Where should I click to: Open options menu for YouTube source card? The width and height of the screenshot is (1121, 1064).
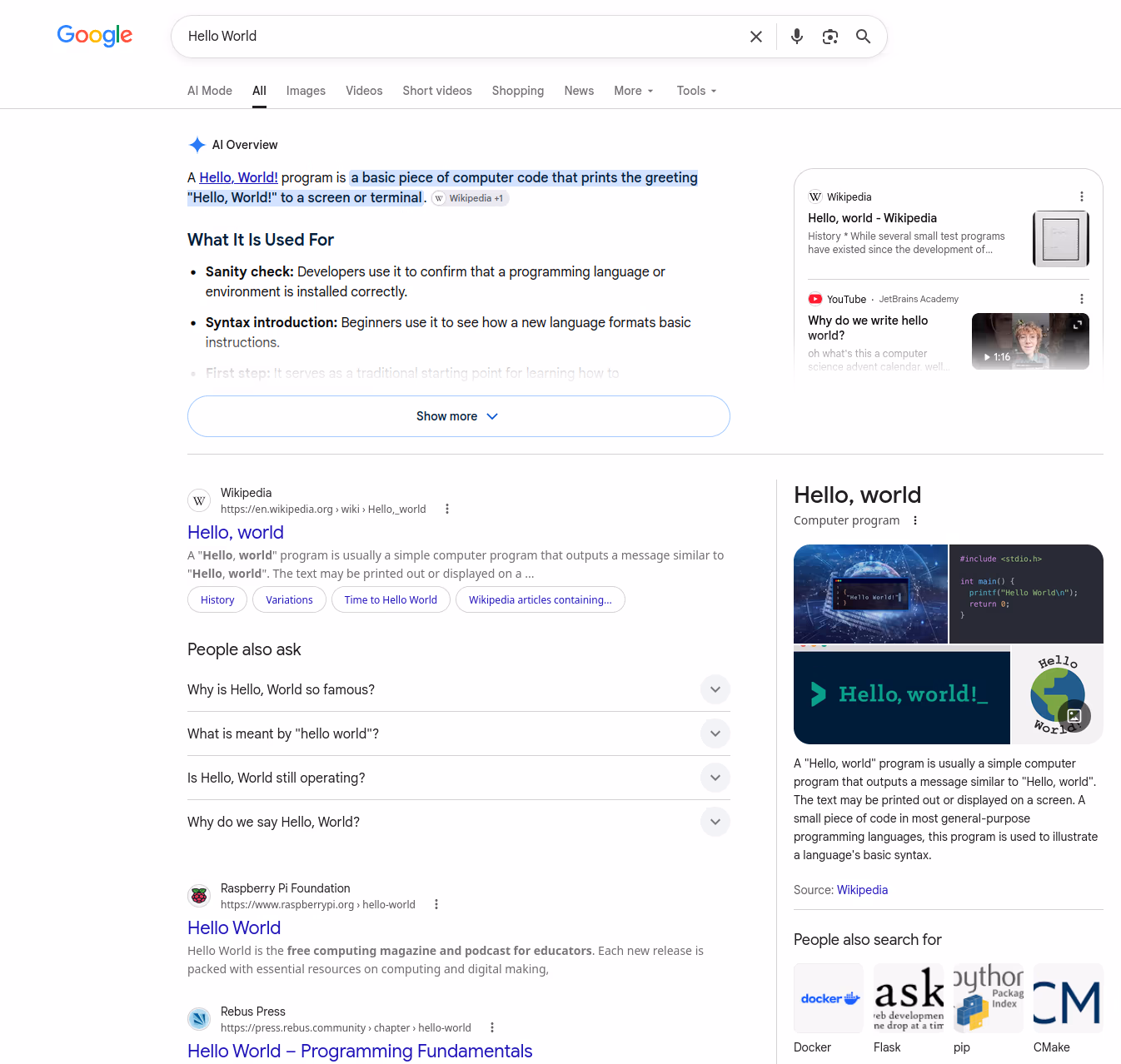pos(1082,299)
